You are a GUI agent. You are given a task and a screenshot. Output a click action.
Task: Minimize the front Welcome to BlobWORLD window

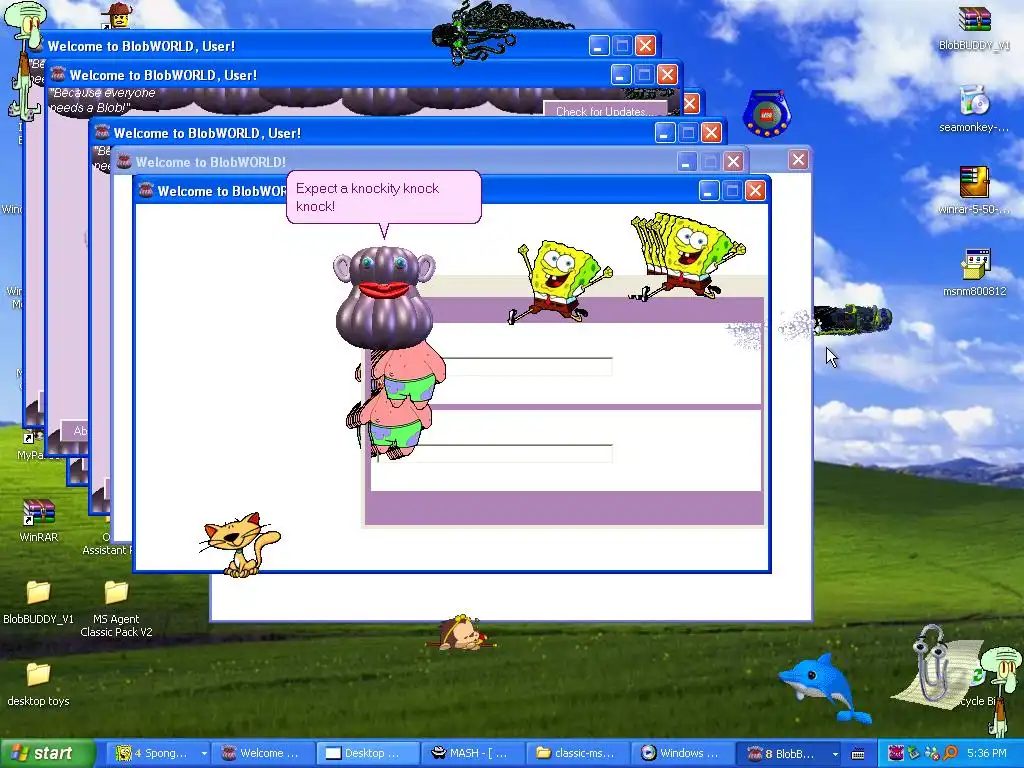pyautogui.click(x=709, y=190)
